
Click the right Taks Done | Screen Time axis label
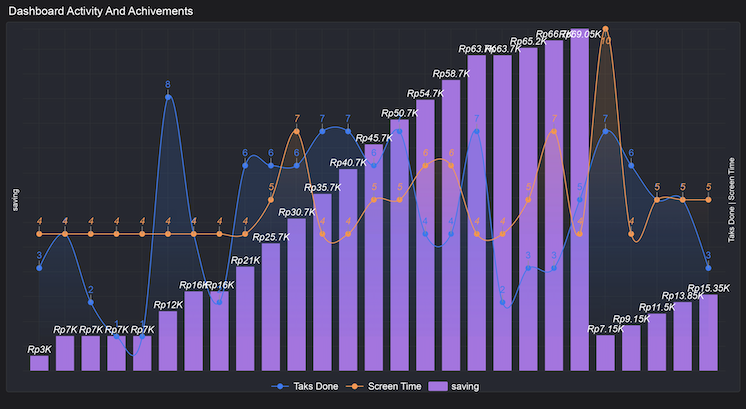pyautogui.click(x=732, y=200)
